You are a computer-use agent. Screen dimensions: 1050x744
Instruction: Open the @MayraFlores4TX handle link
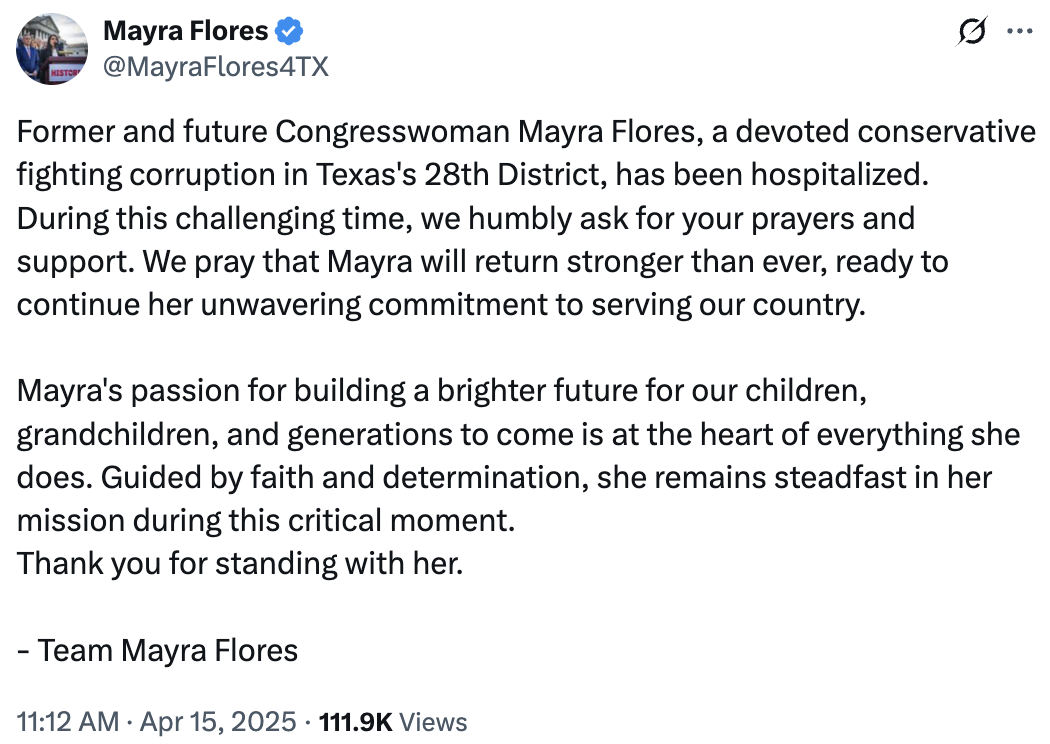pyautogui.click(x=216, y=67)
